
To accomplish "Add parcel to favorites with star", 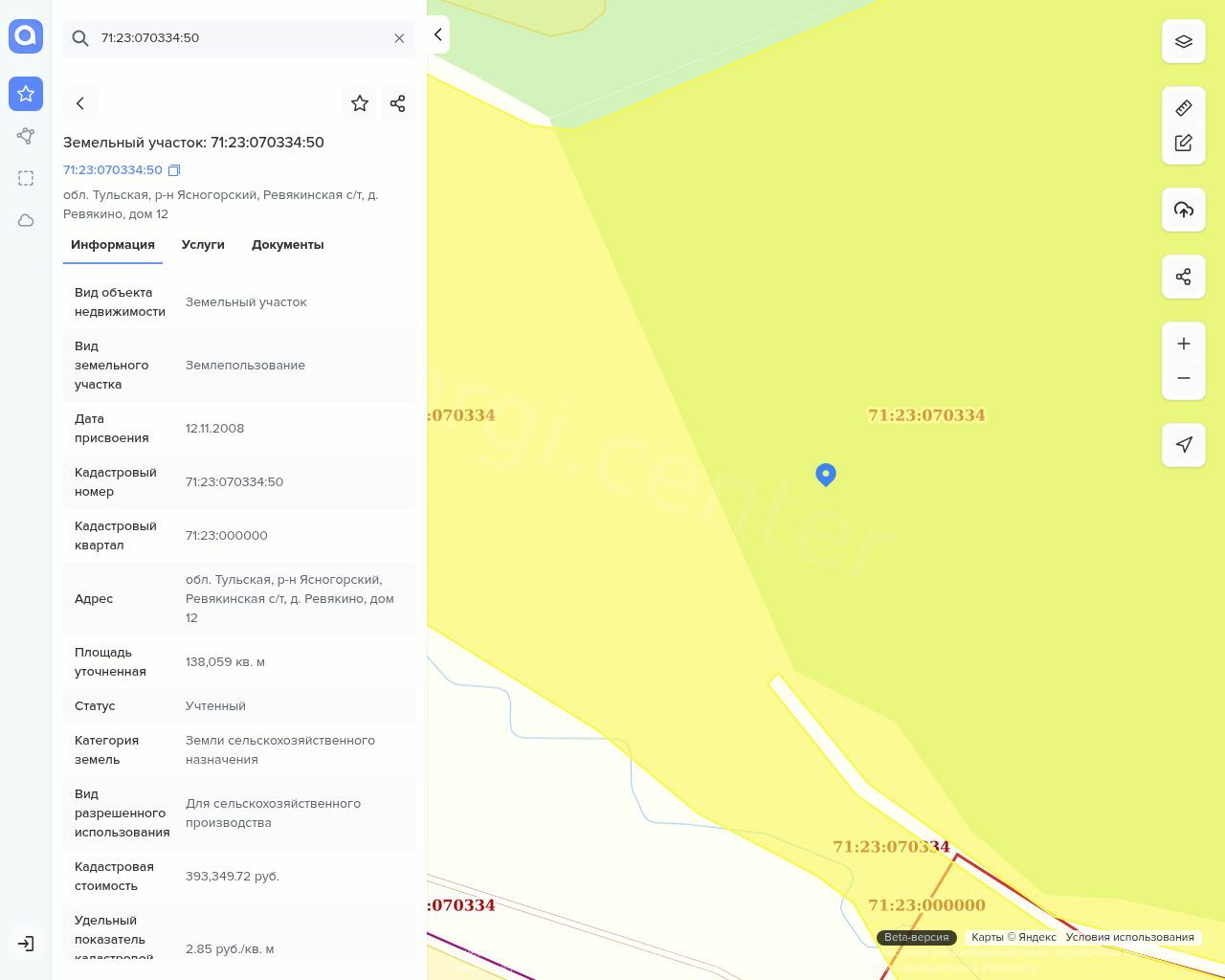I will pos(360,103).
